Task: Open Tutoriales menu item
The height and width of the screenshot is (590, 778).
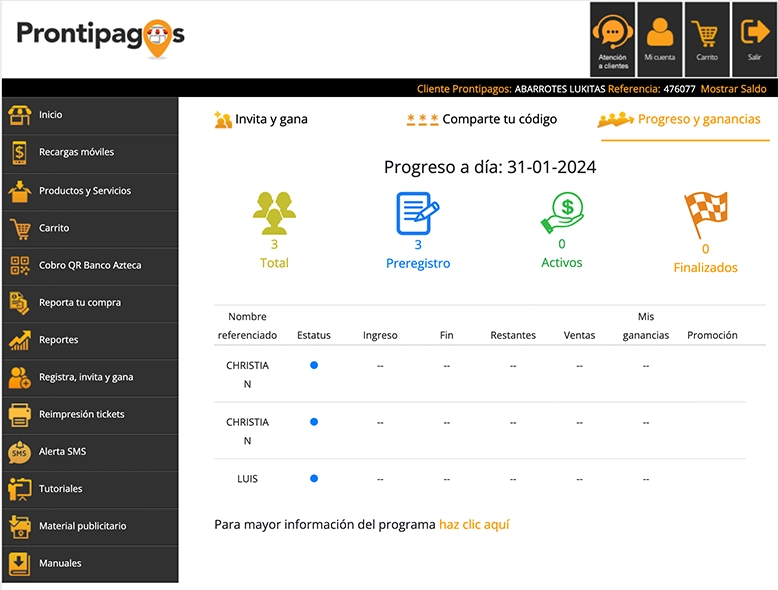Action: [90, 489]
